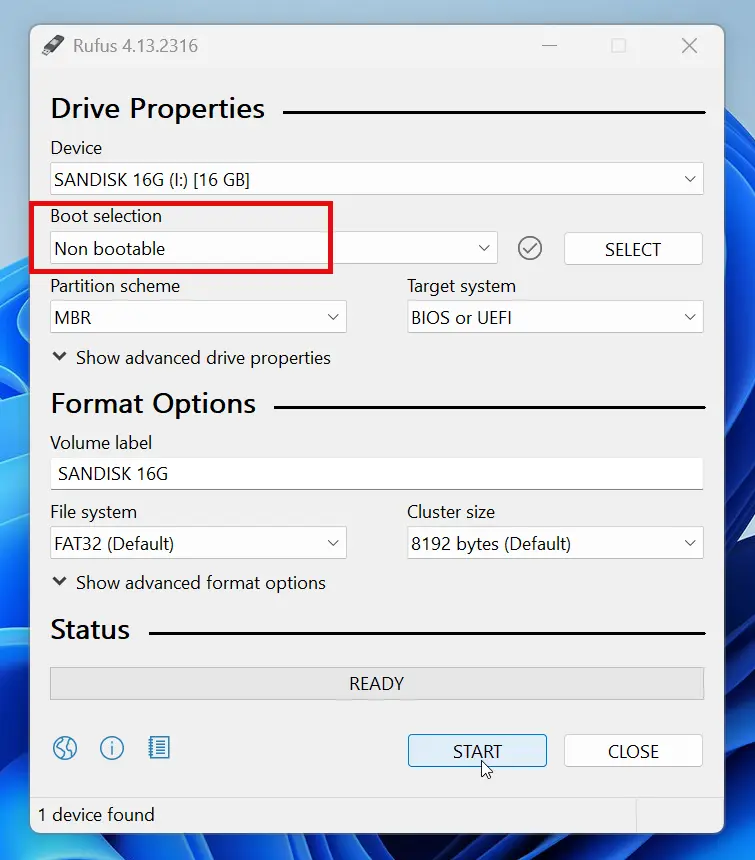This screenshot has width=755, height=860.
Task: Open the Partition scheme MBR dropdown
Action: 198,317
